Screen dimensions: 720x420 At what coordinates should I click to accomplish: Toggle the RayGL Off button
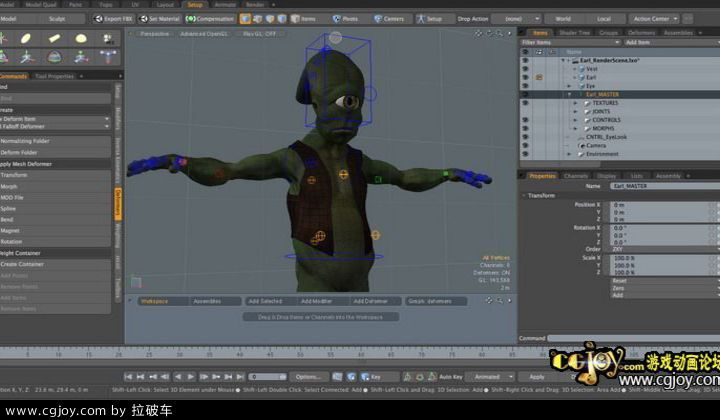click(x=259, y=34)
